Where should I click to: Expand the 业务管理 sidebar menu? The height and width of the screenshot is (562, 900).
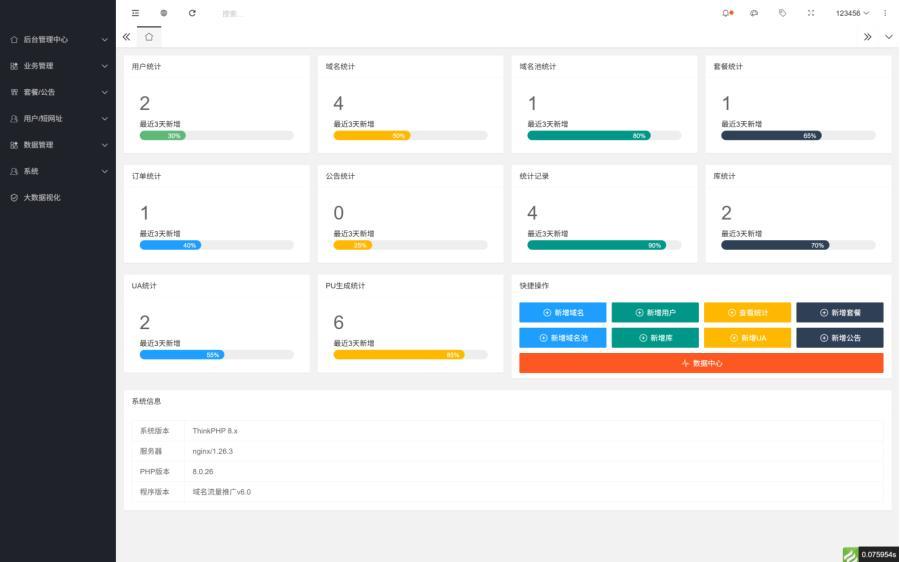pyautogui.click(x=57, y=66)
